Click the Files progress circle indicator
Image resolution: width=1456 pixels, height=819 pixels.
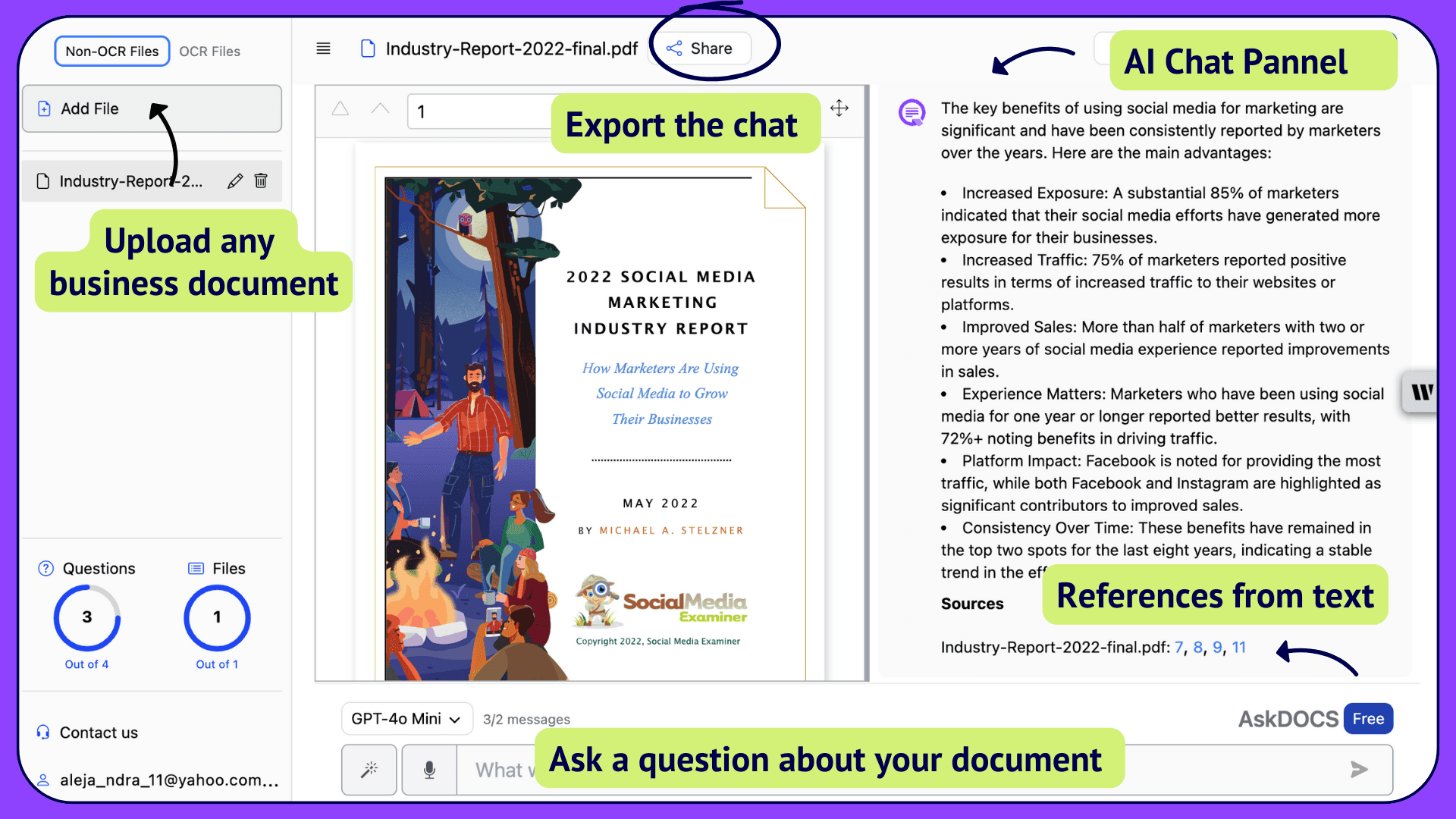216,616
